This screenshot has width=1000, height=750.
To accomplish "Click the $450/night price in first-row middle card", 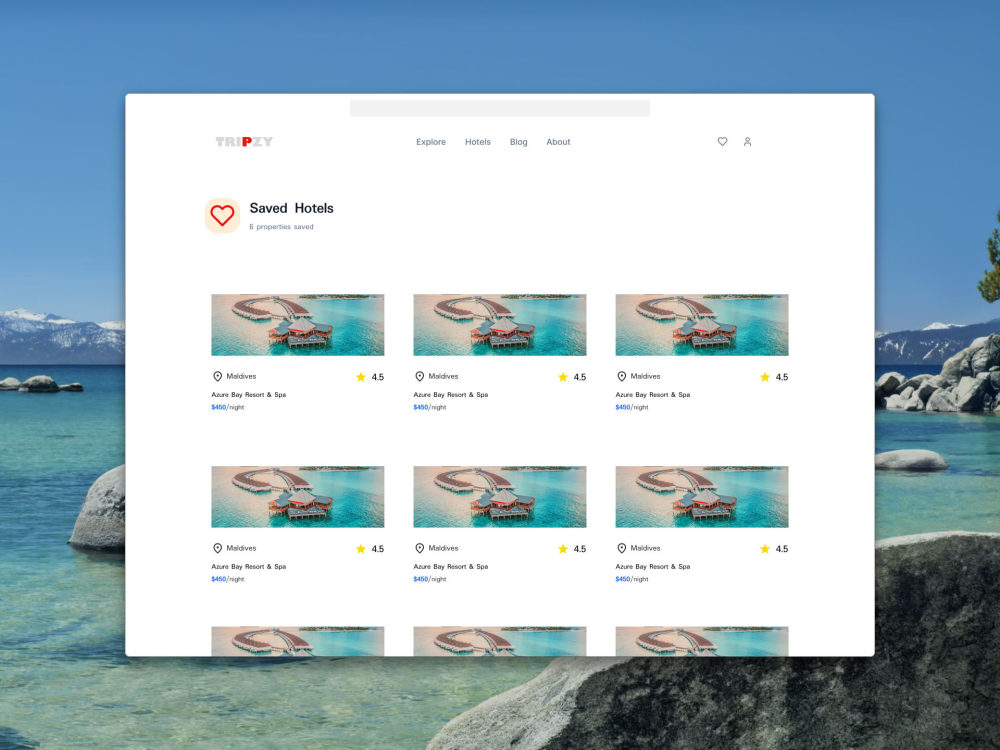I will pos(430,407).
